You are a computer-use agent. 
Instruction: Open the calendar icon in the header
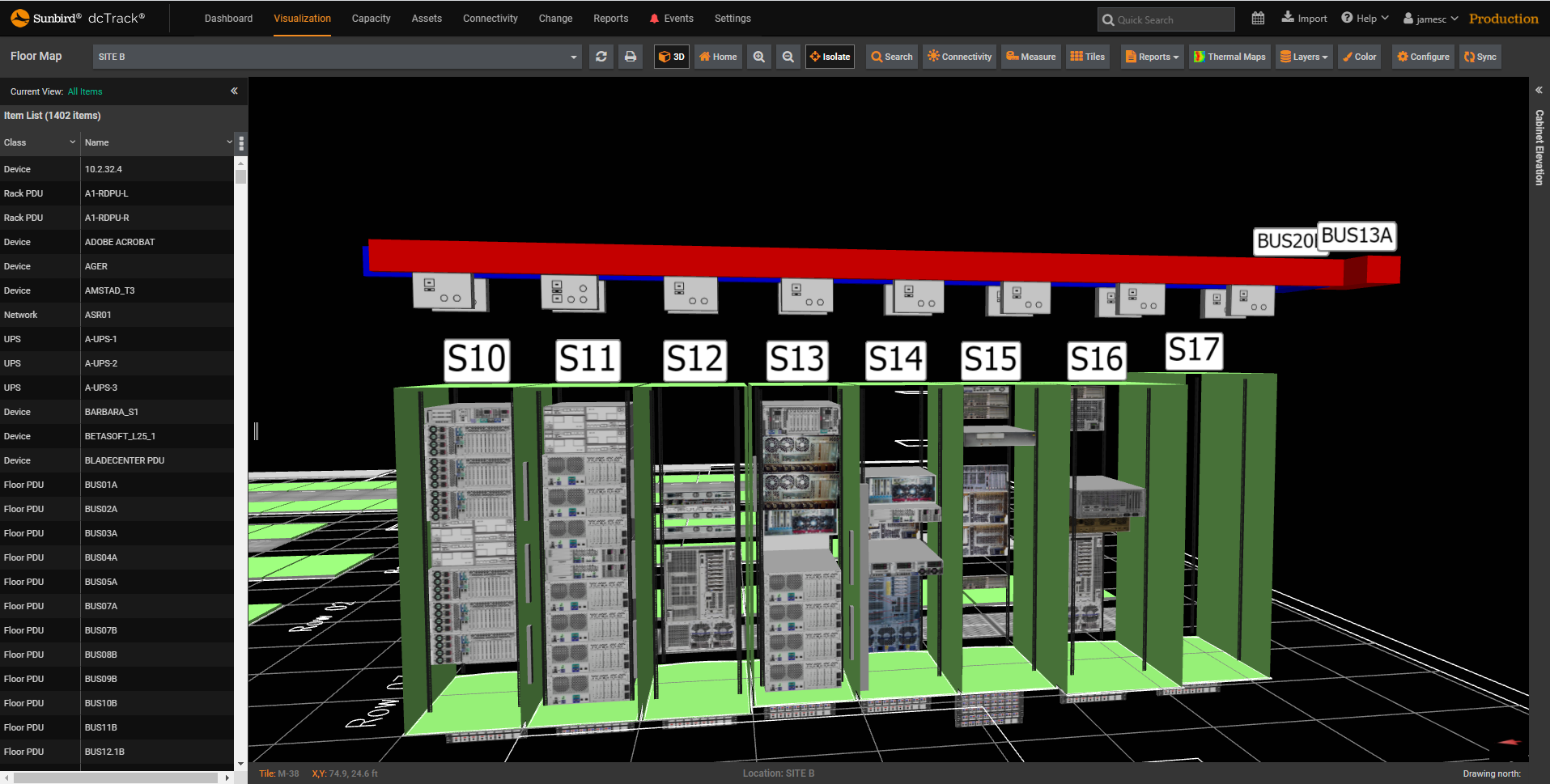1257,18
